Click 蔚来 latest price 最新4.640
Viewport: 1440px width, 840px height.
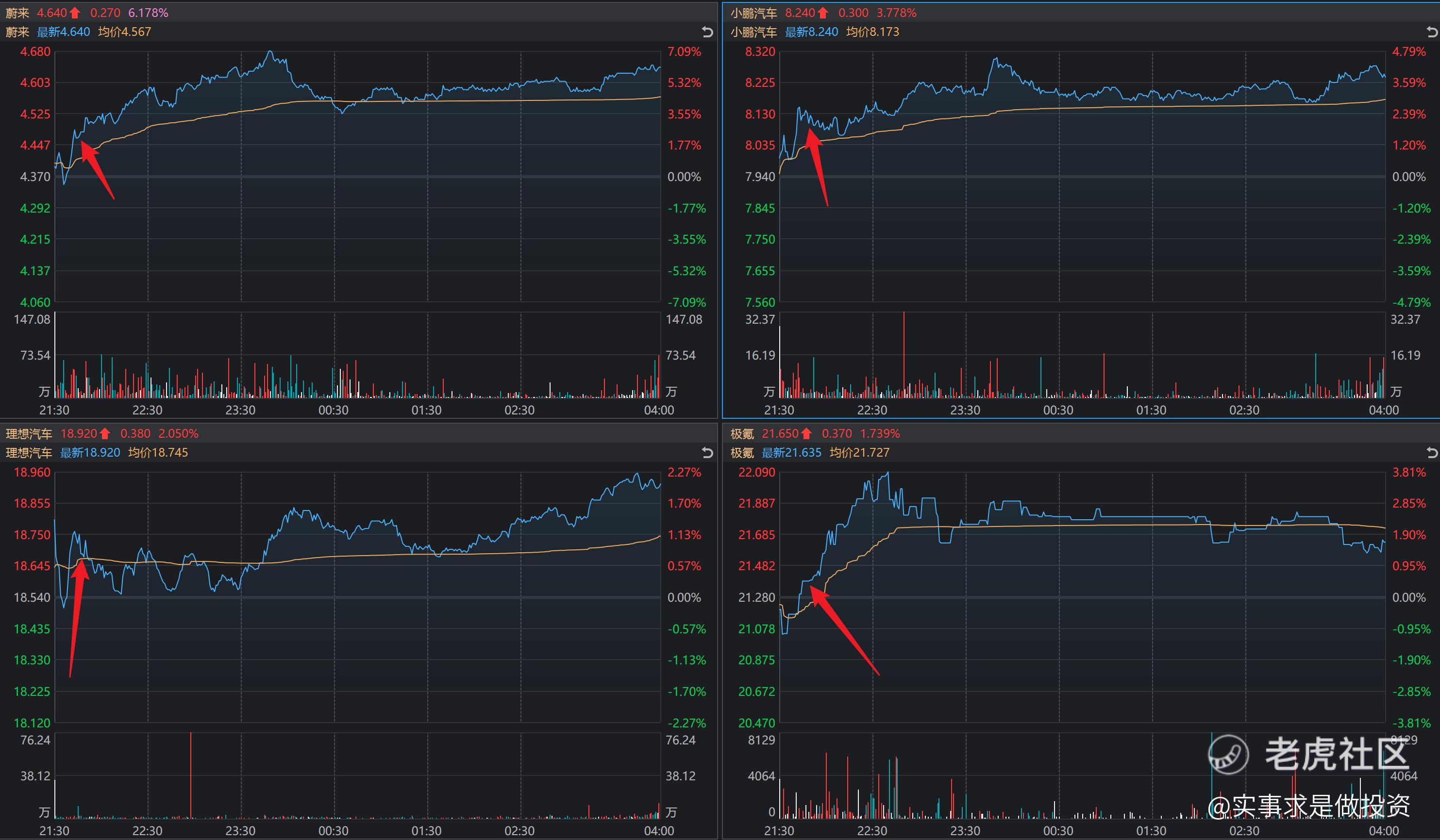coord(64,32)
